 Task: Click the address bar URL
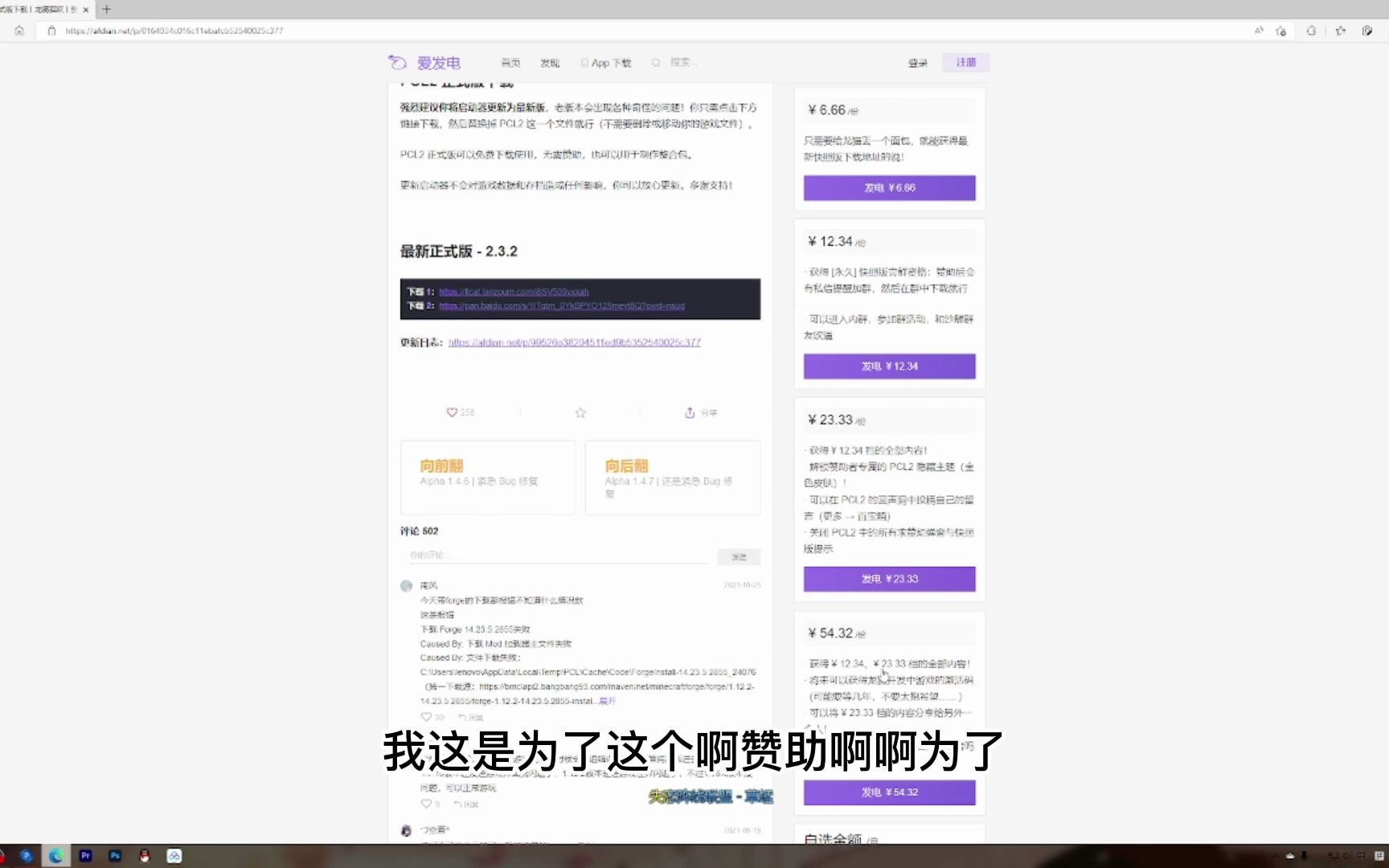click(174, 31)
